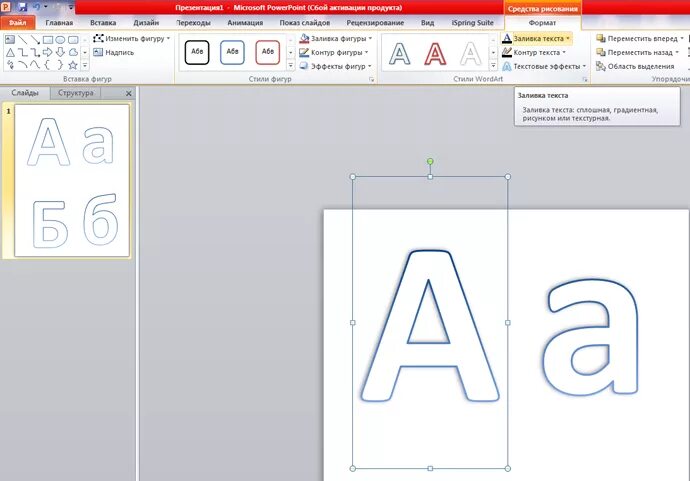Screen dimensions: 690x481
Task: Apply the blue outline Абв shape style
Action: click(x=232, y=52)
